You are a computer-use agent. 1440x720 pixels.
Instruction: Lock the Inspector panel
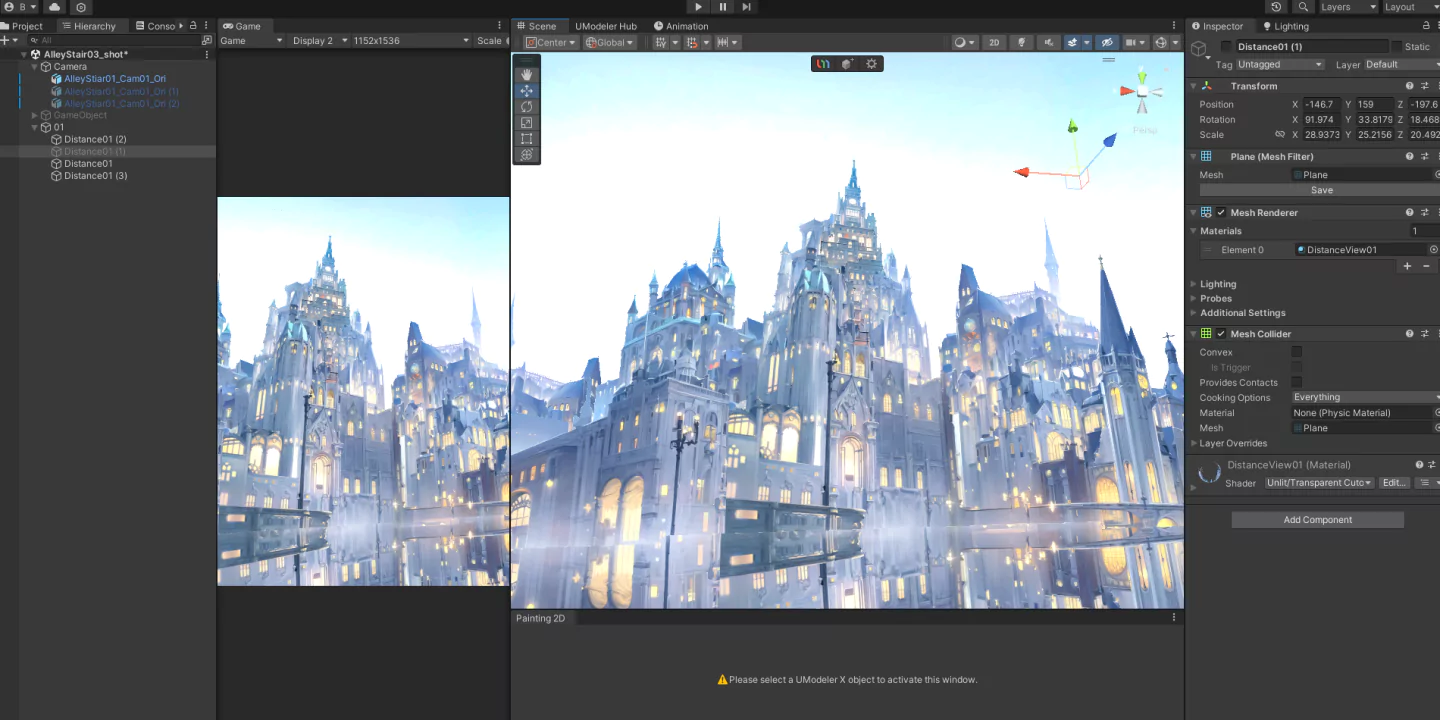click(x=1426, y=26)
